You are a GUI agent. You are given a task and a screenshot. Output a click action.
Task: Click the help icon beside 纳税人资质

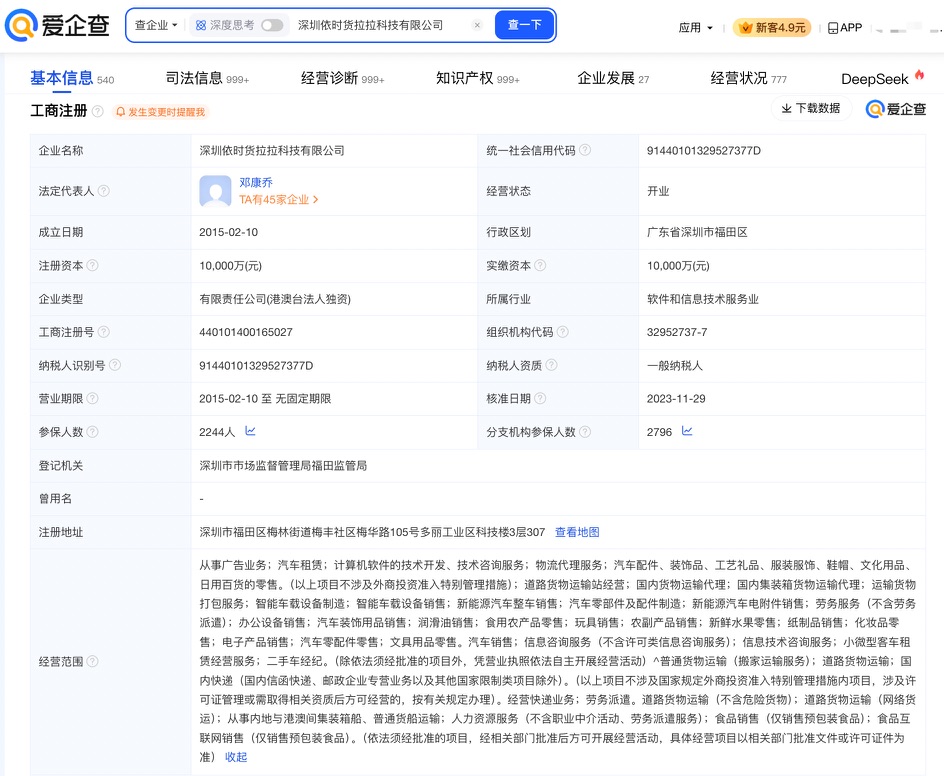(551, 365)
